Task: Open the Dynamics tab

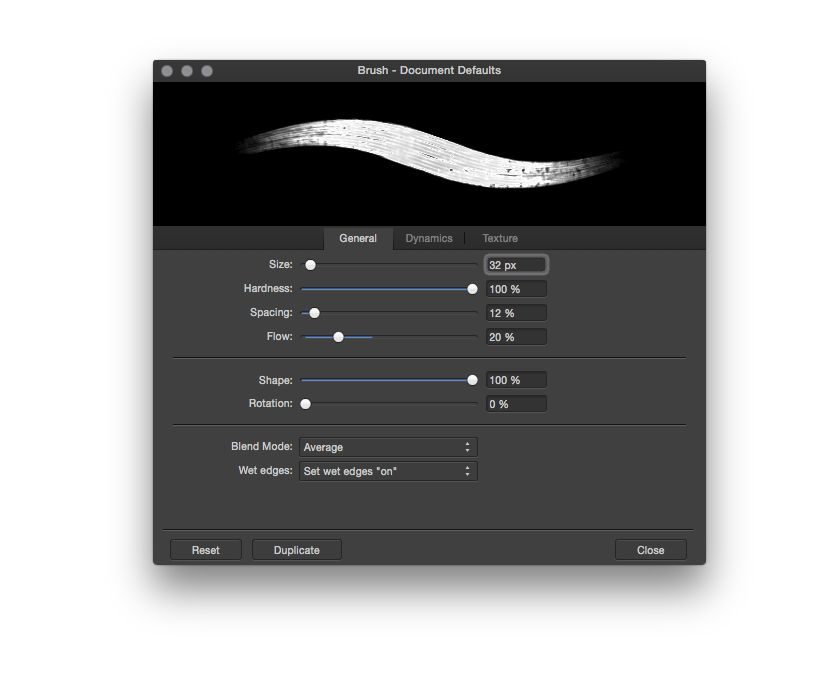Action: pyautogui.click(x=429, y=238)
